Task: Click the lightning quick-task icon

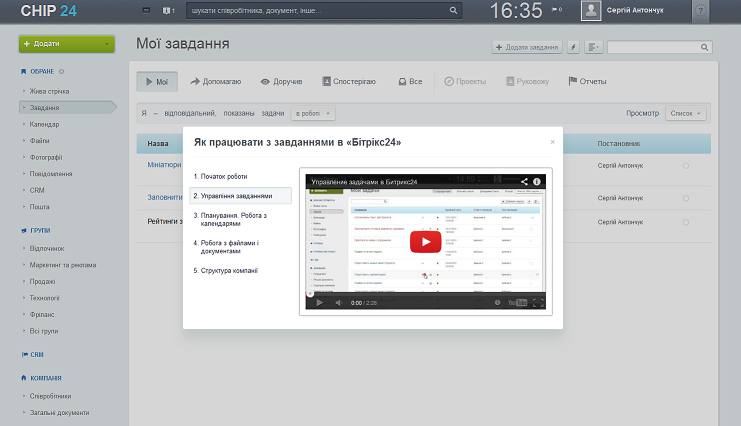Action: [x=573, y=47]
